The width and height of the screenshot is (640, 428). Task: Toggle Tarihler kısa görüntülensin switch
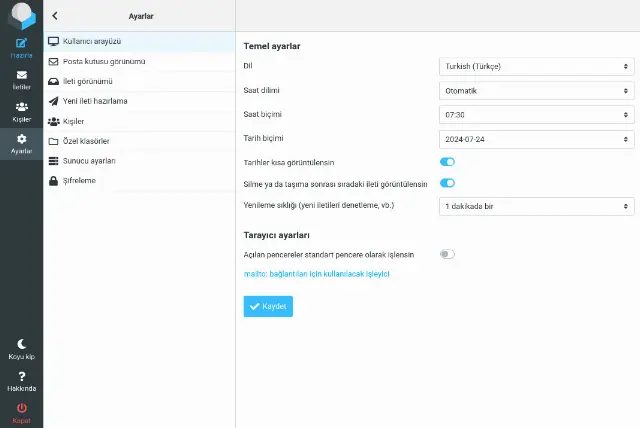tap(447, 162)
